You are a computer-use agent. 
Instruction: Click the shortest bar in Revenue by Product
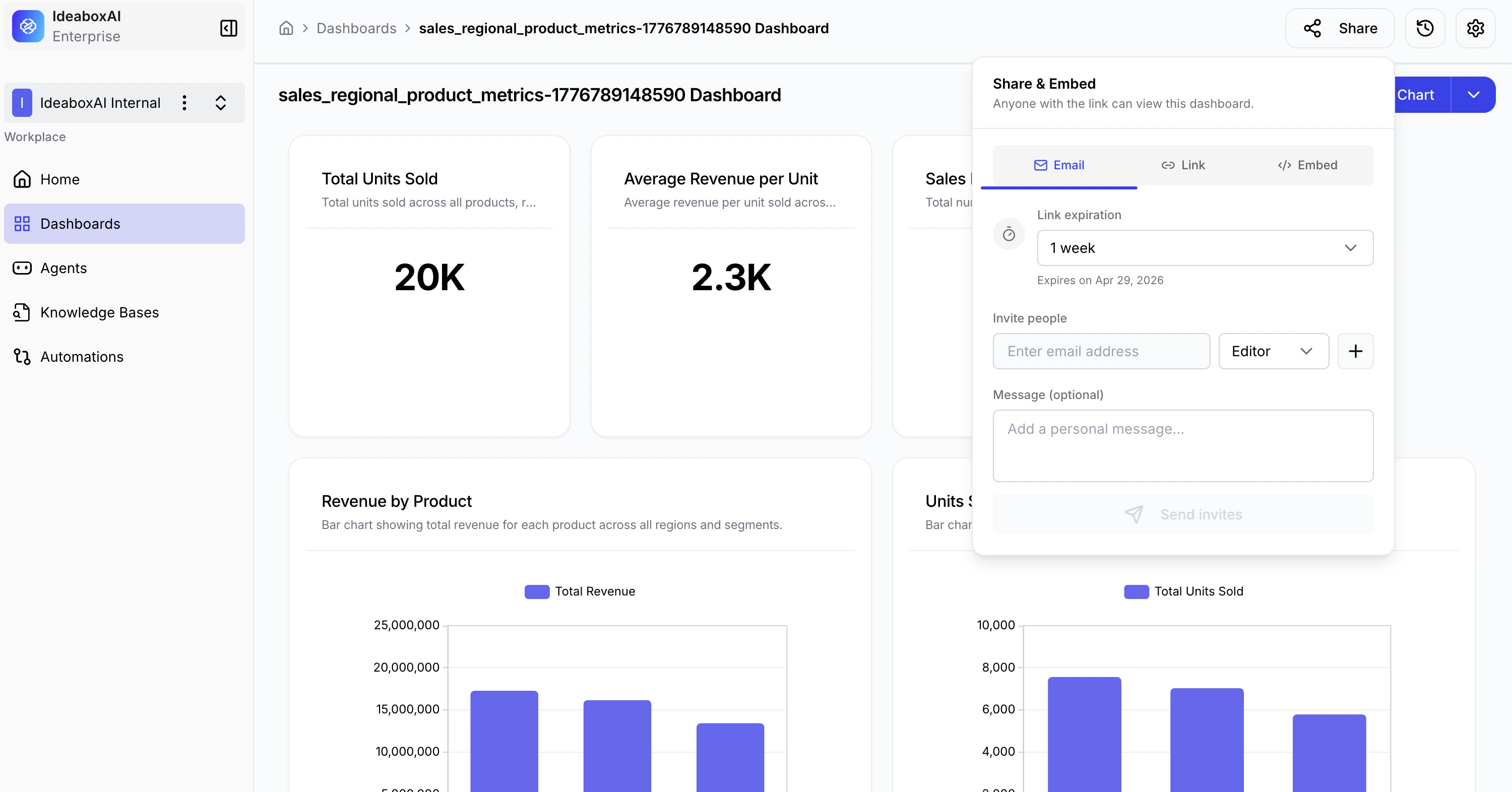pos(730,757)
